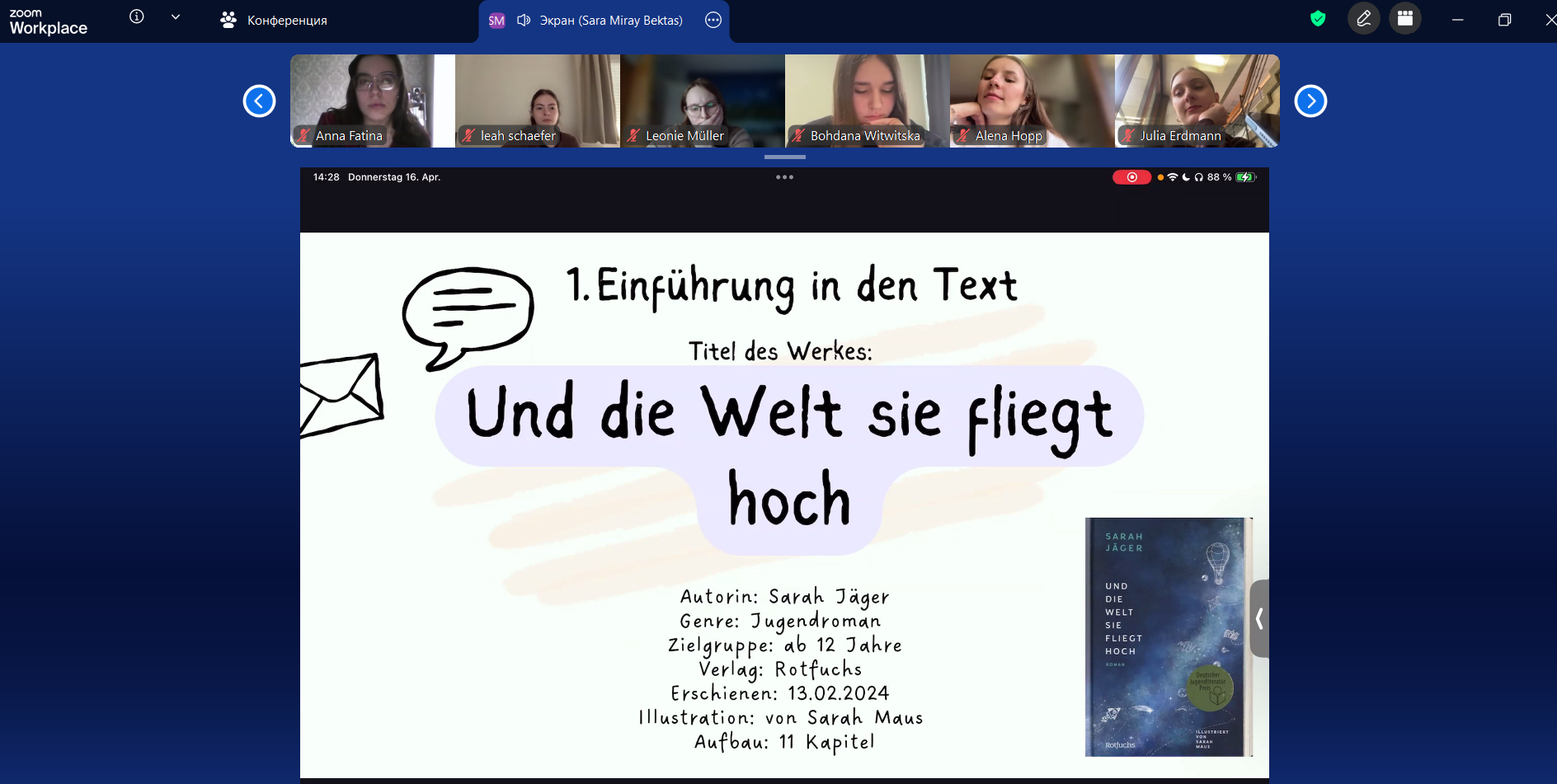Show previous participants with left arrow
Viewport: 1557px width, 784px height.
point(259,101)
